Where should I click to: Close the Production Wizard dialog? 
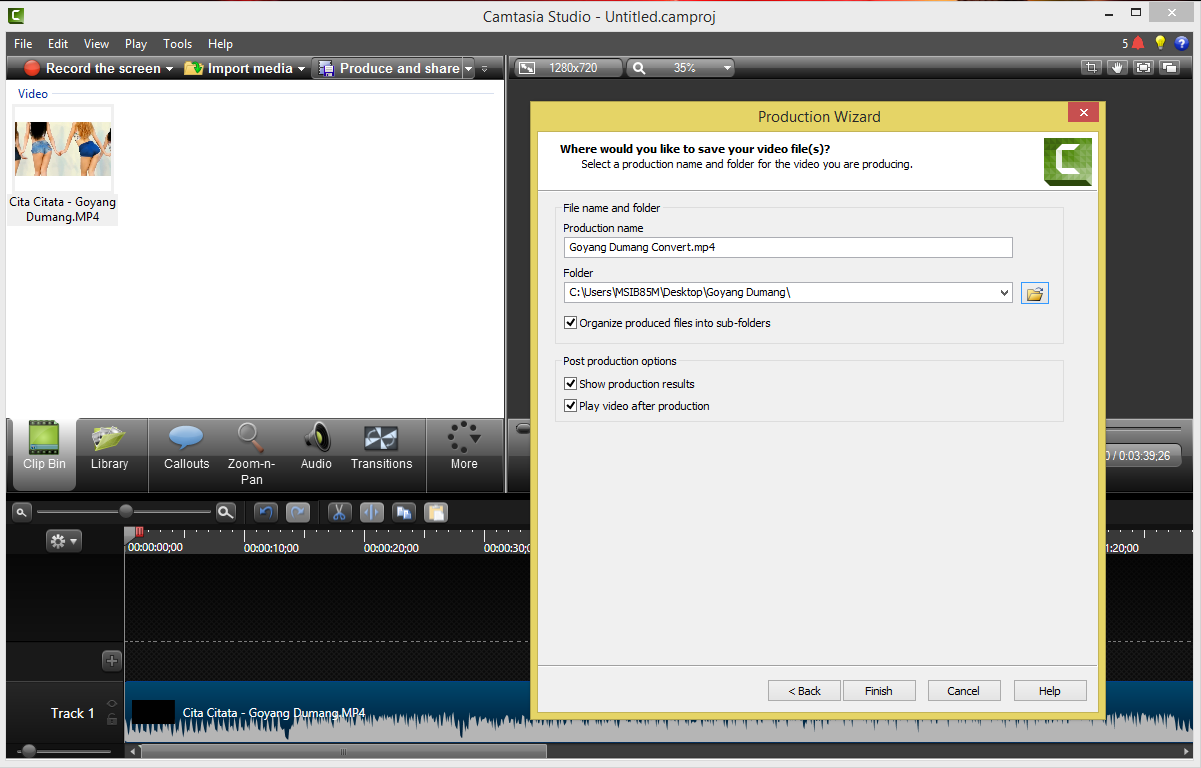pos(1083,112)
